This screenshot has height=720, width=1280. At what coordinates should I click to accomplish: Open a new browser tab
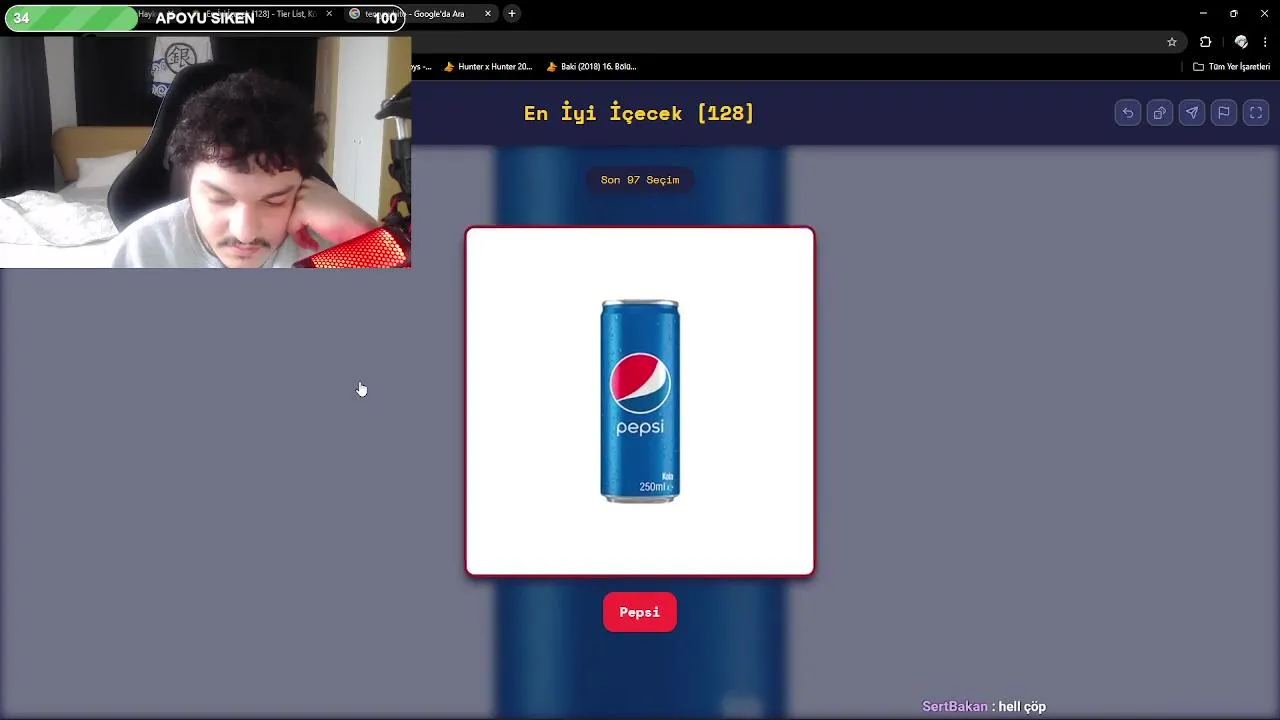coord(512,14)
